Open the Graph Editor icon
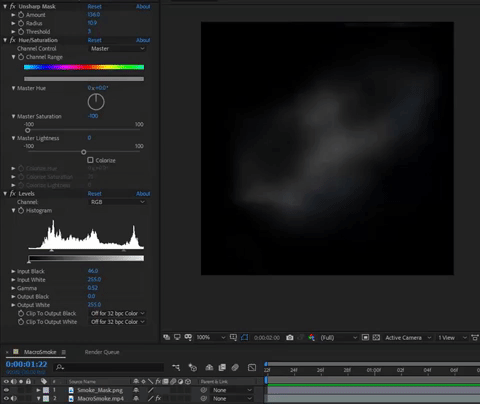The image size is (480, 404). point(252,367)
